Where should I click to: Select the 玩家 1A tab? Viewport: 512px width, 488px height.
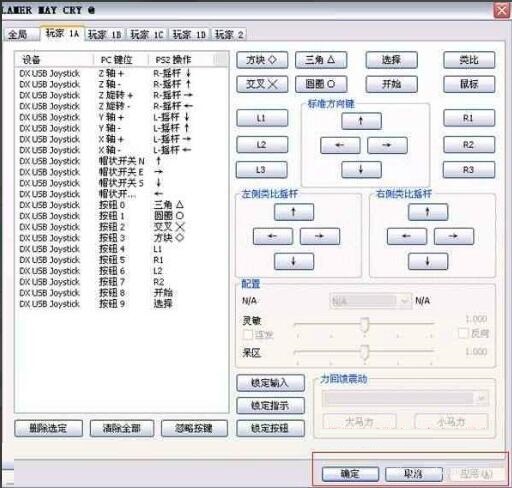(x=62, y=33)
